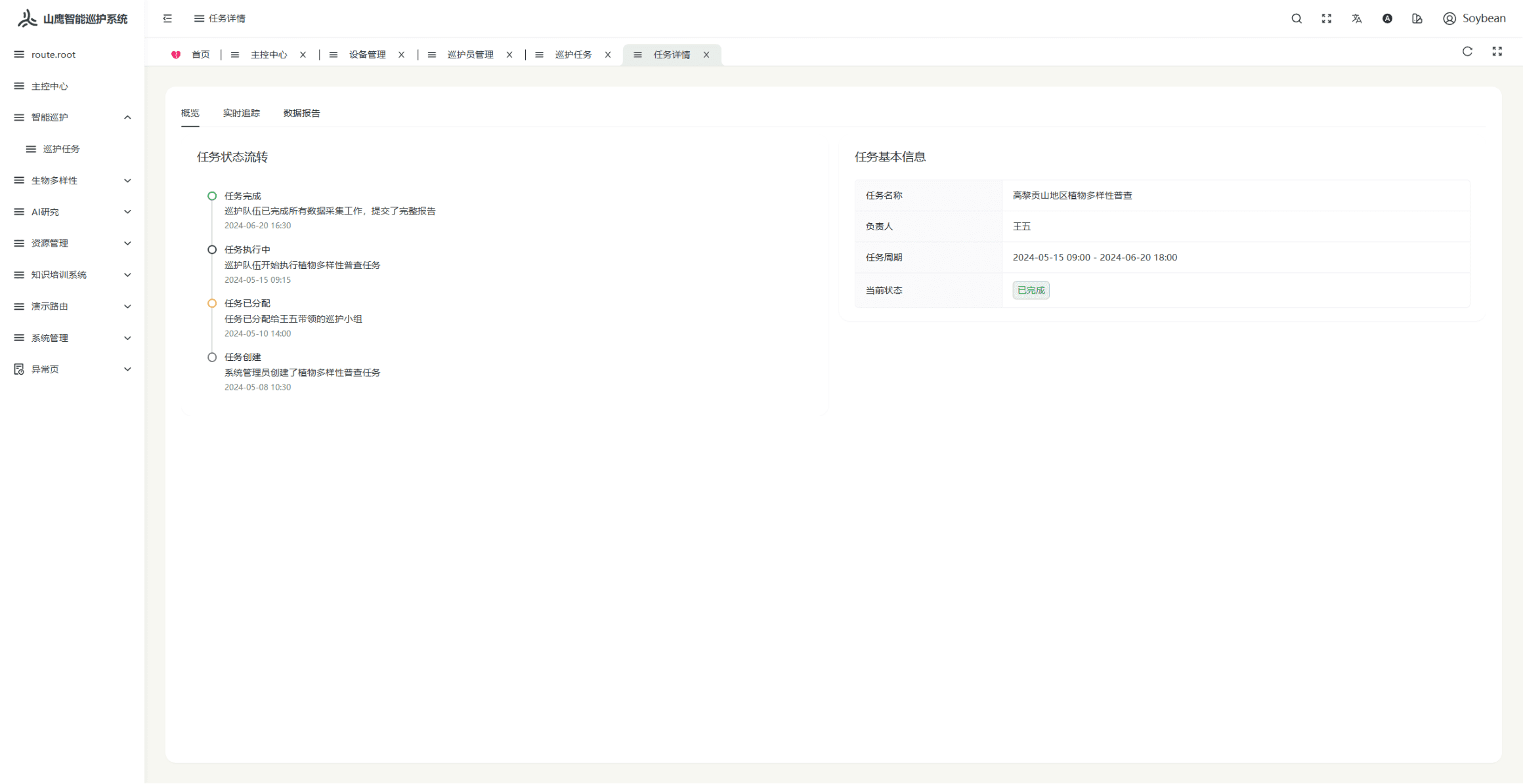
Task: Open theme settings via the palette icon
Action: tap(1417, 18)
